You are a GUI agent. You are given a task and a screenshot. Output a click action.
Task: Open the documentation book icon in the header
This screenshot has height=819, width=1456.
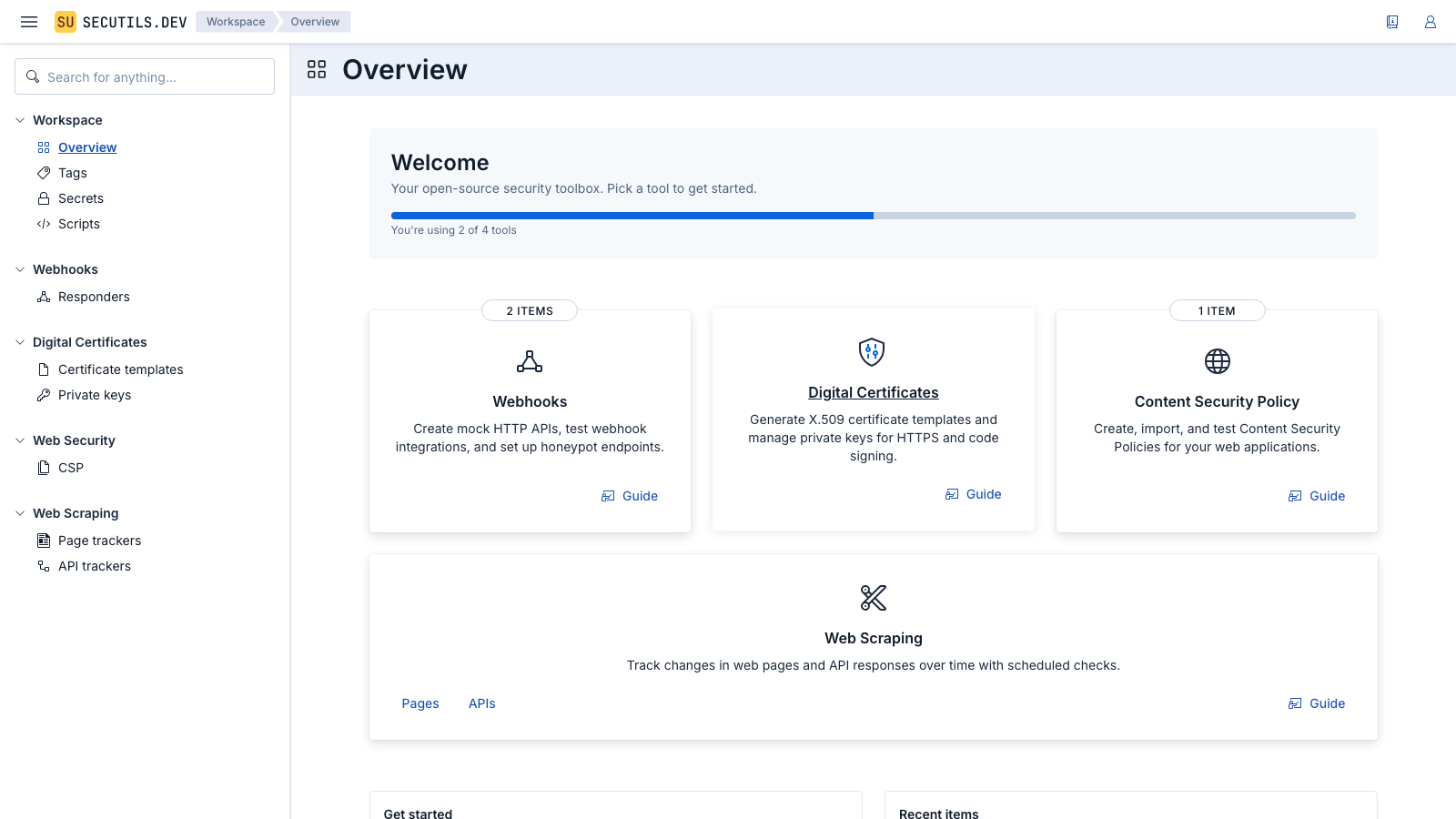pos(1391,21)
